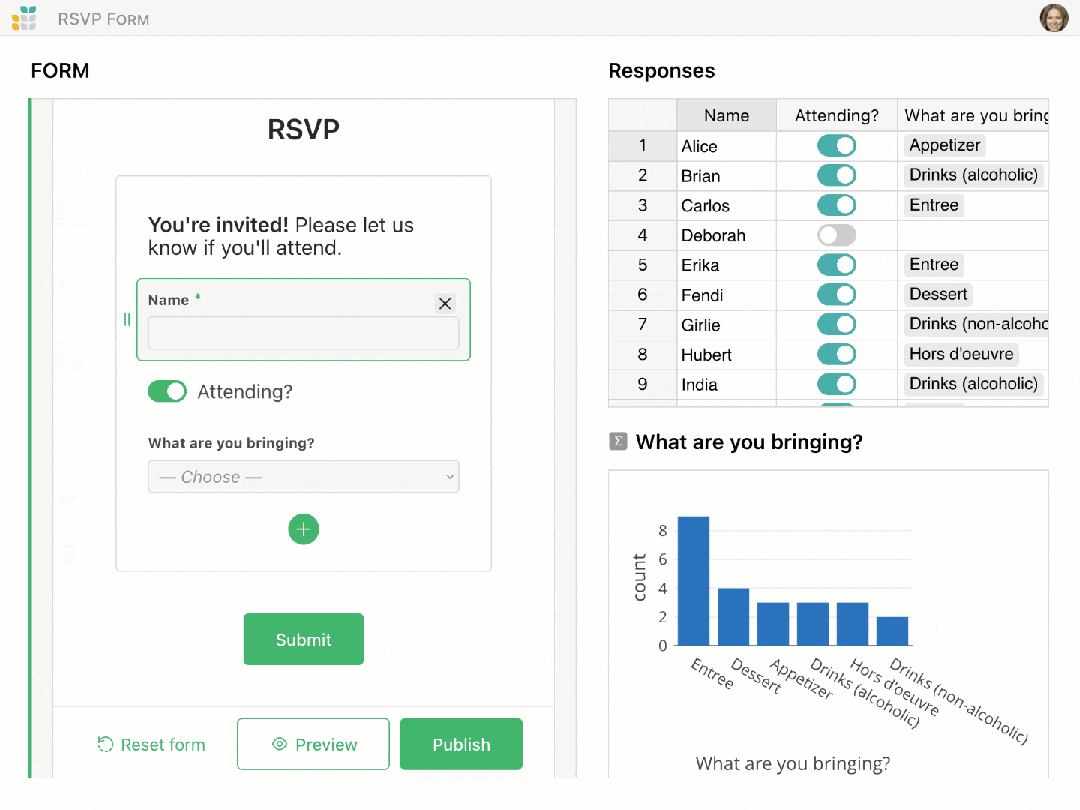
Task: Toggle Brian's attending switch
Action: (x=836, y=176)
